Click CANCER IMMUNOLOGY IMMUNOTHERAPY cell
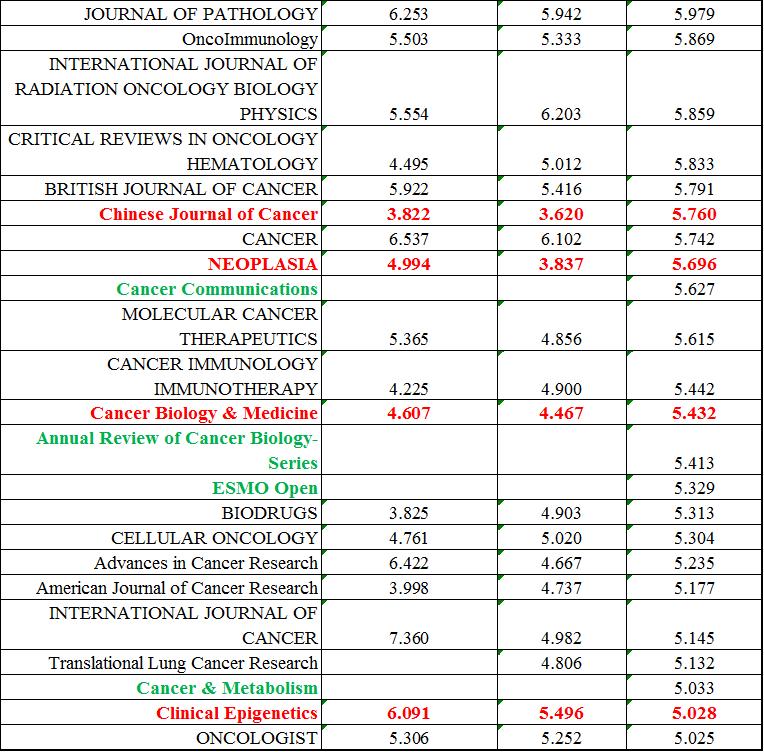 [x=161, y=375]
